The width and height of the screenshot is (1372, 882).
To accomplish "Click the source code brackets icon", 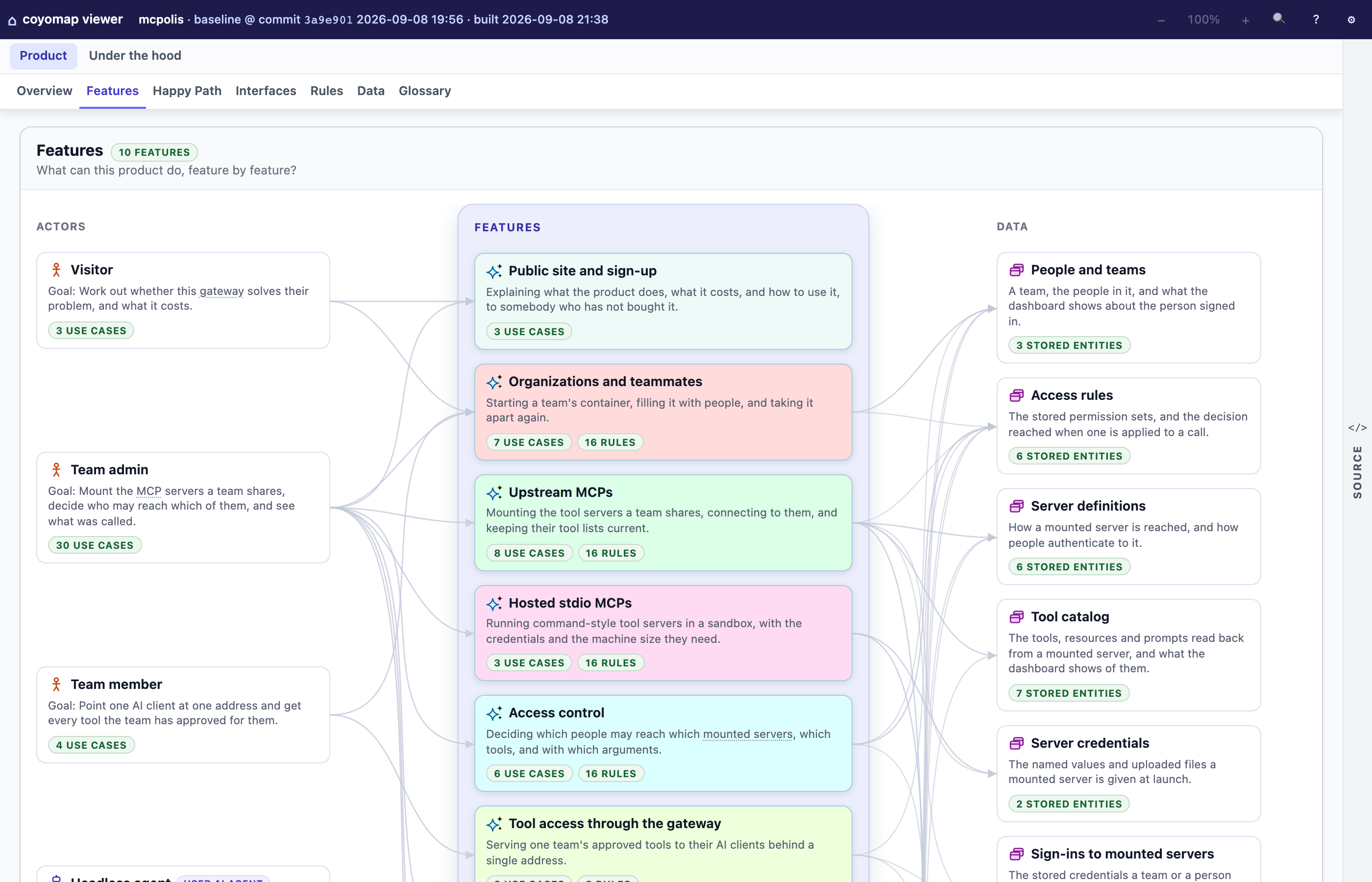I will coord(1357,428).
